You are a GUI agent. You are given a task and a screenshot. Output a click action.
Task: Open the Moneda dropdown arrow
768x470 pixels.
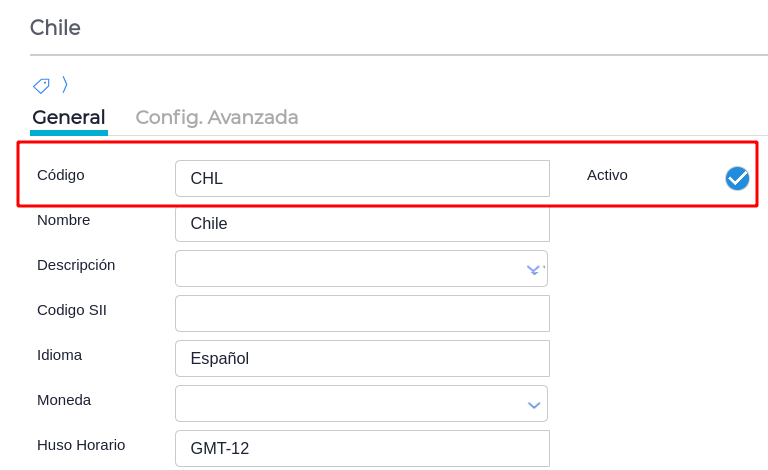[x=534, y=404]
